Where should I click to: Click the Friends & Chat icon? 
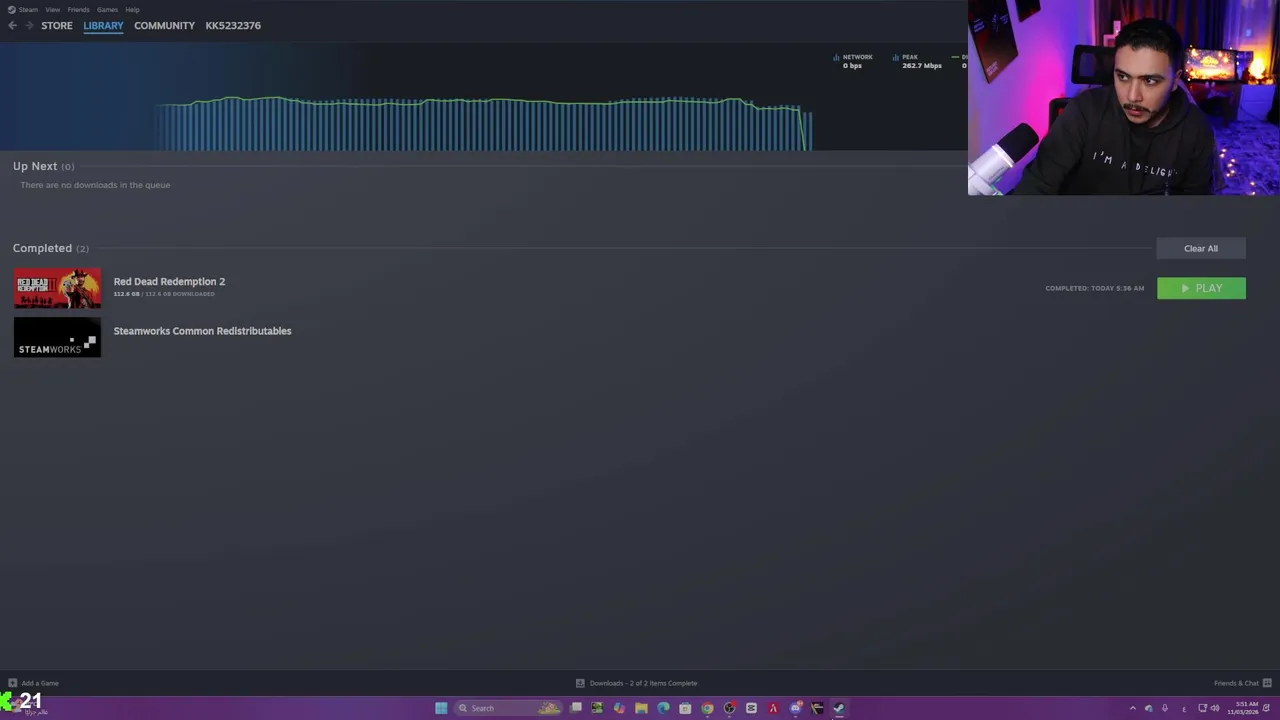(x=1267, y=683)
